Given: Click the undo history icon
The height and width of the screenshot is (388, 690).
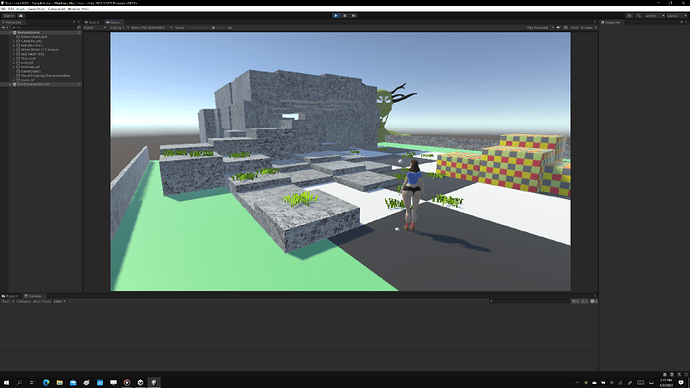Looking at the screenshot, I should [x=629, y=15].
